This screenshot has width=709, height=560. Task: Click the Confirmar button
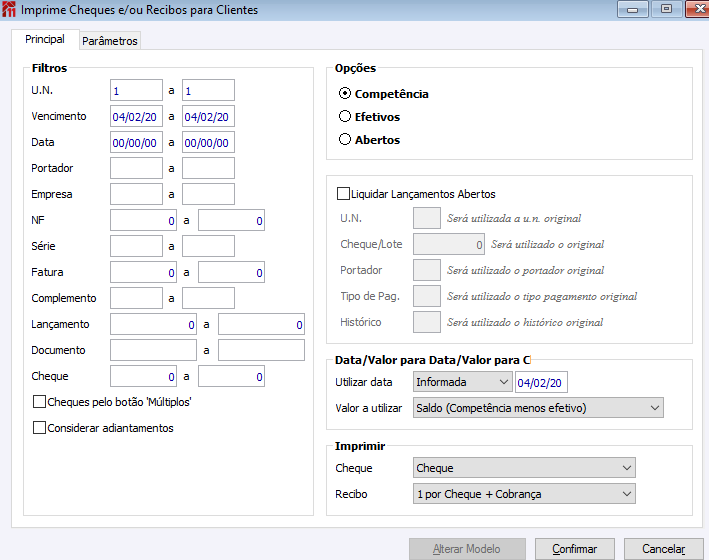tap(574, 549)
